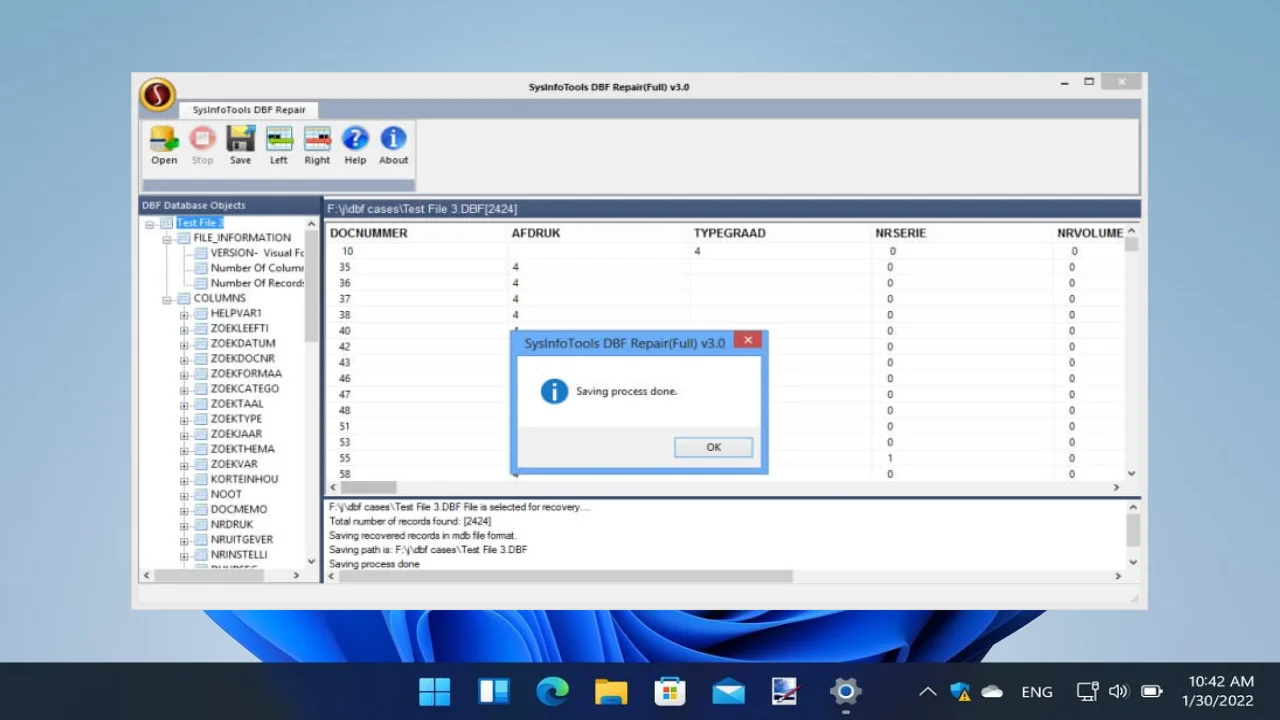Click the NRSERIE column header
The width and height of the screenshot is (1280, 720).
pos(901,233)
